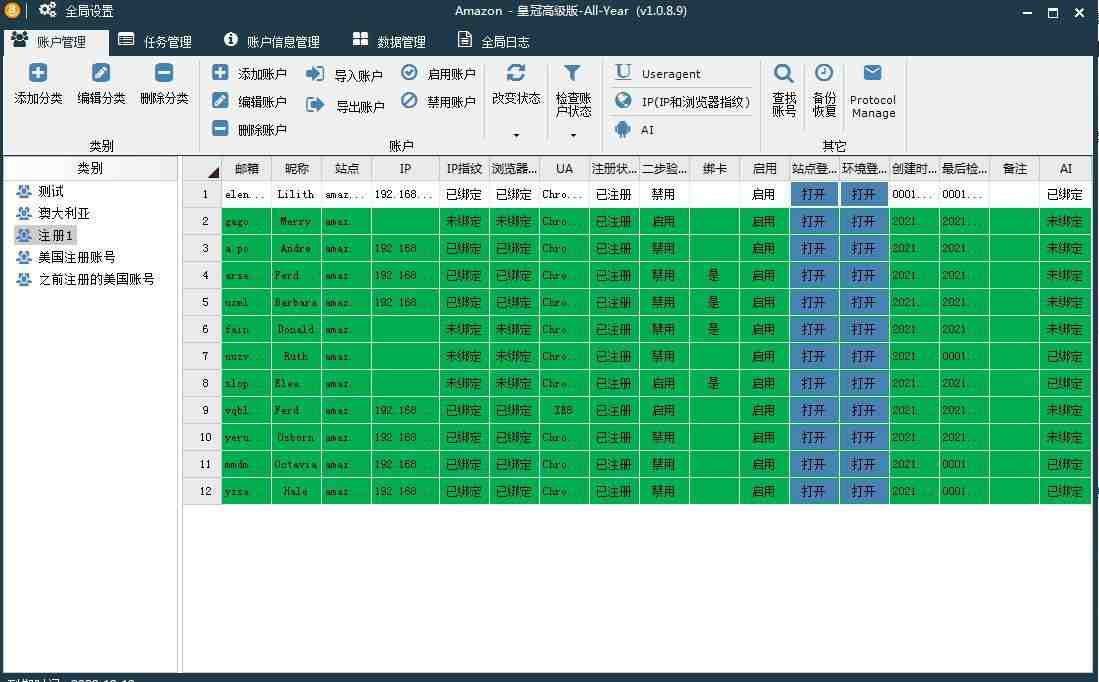Select the 注册1 category
This screenshot has width=1099, height=682.
tap(46, 236)
